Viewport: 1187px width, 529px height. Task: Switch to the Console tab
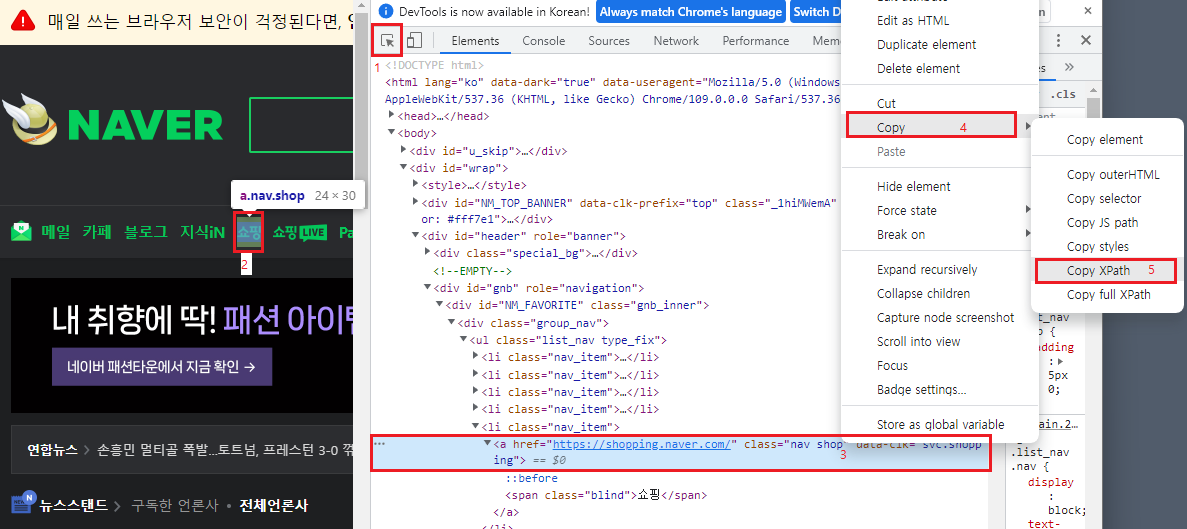point(544,41)
